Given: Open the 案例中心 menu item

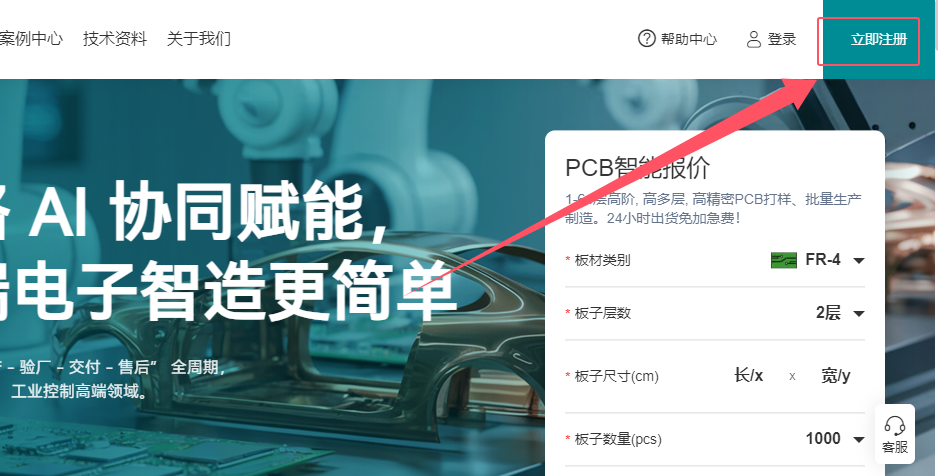Looking at the screenshot, I should pyautogui.click(x=31, y=39).
